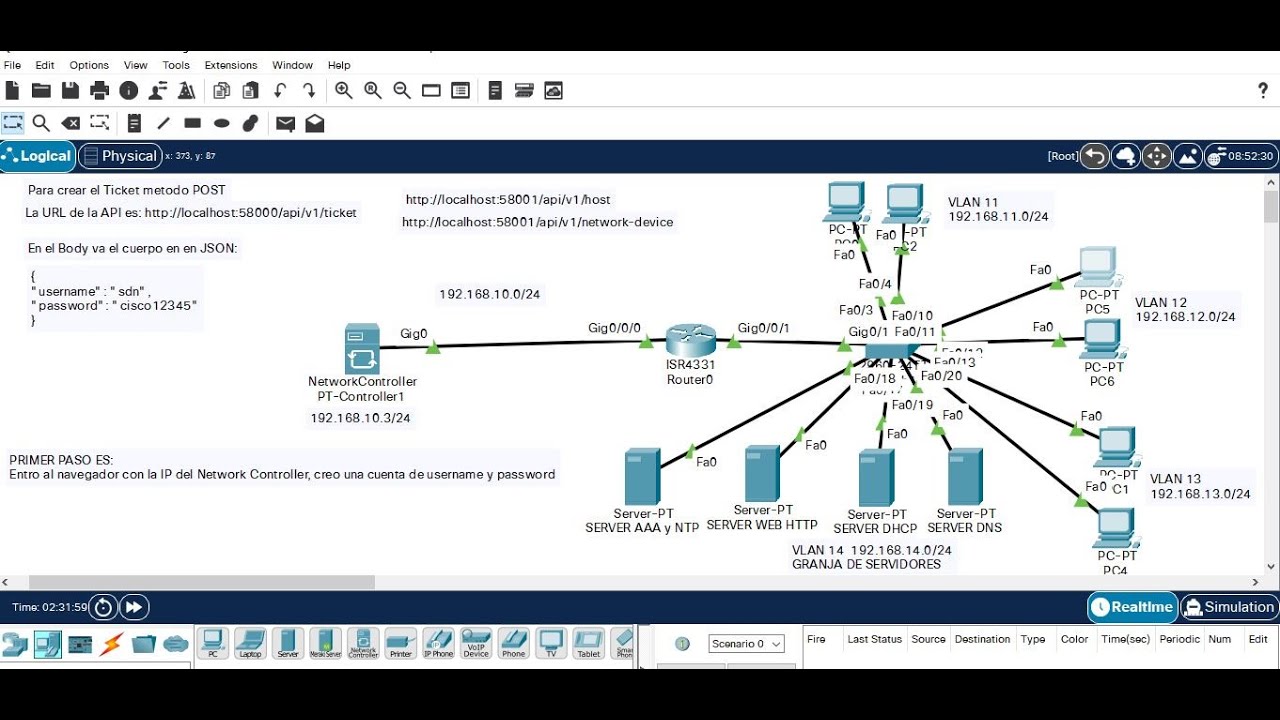Switch to Physical workspace view
Viewport: 1280px width, 720px height.
coord(119,156)
